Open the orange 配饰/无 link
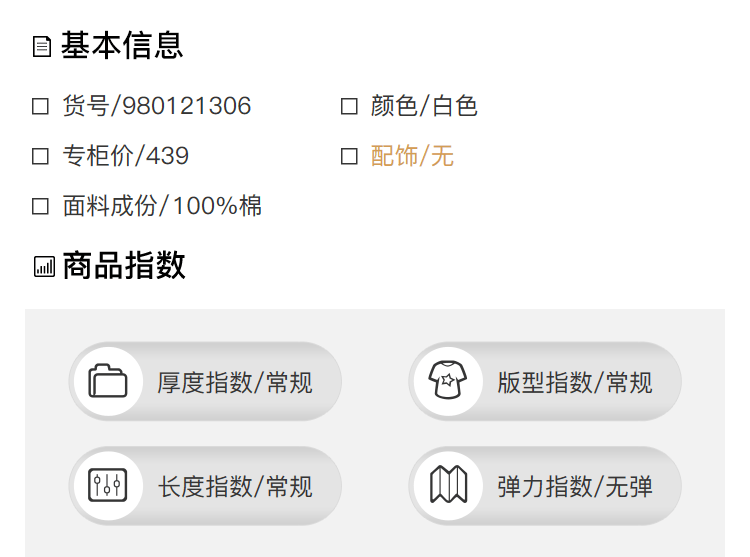The image size is (750, 557). (x=412, y=156)
